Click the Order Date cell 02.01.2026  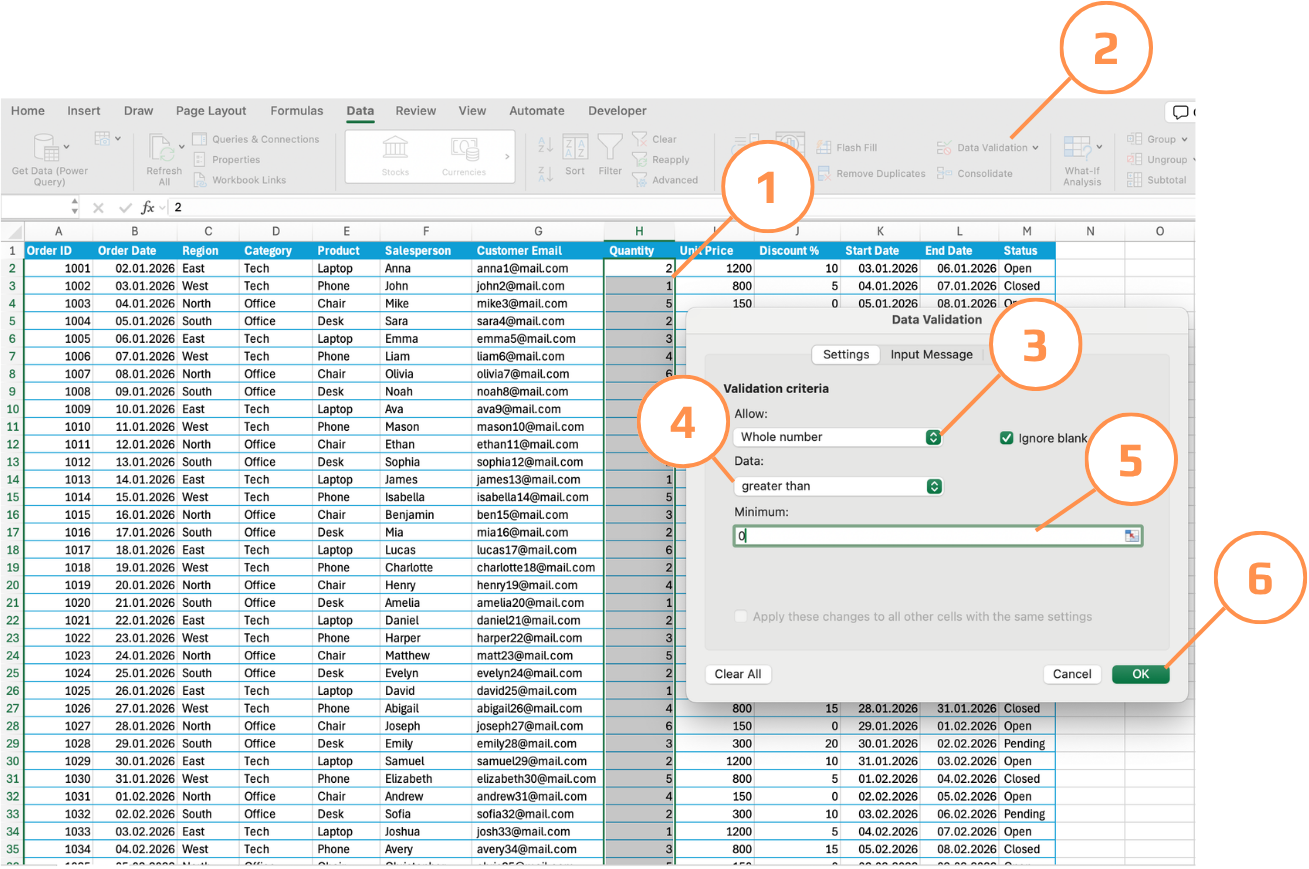tap(136, 268)
